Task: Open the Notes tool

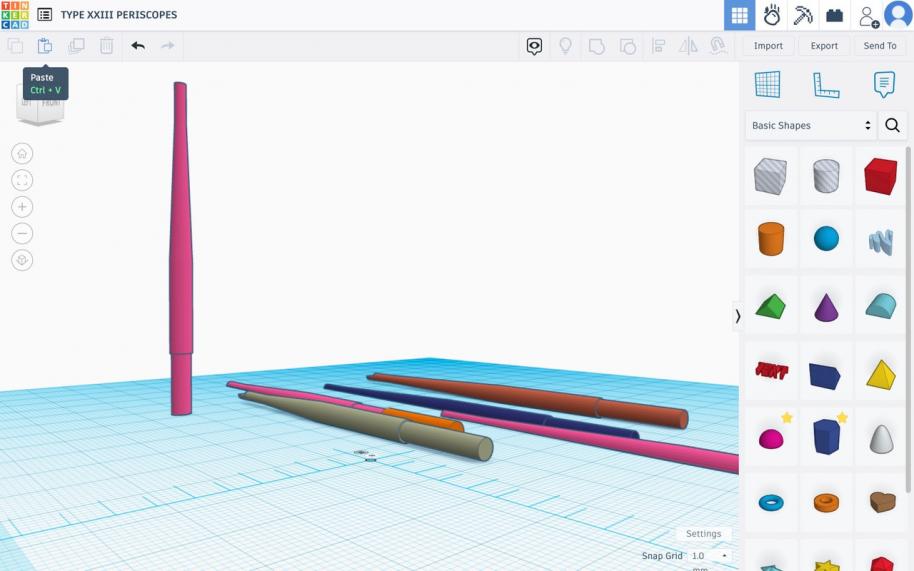Action: click(884, 85)
